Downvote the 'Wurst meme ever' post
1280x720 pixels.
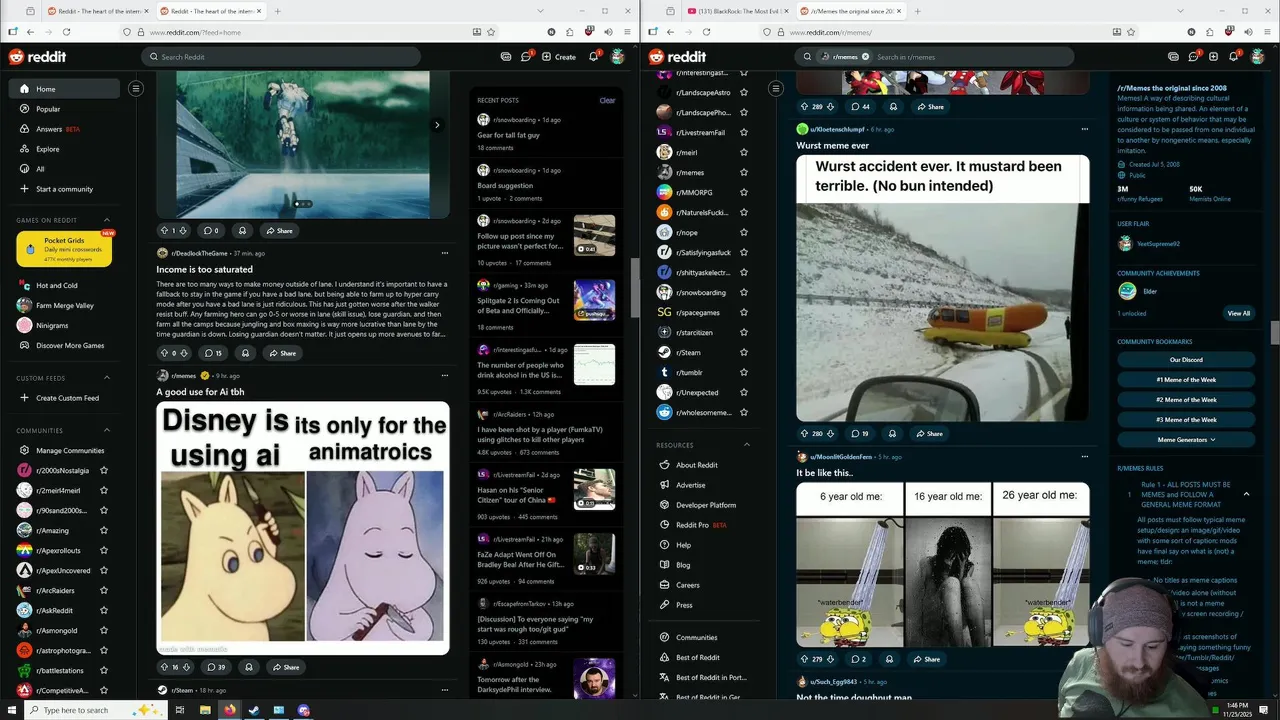(830, 434)
